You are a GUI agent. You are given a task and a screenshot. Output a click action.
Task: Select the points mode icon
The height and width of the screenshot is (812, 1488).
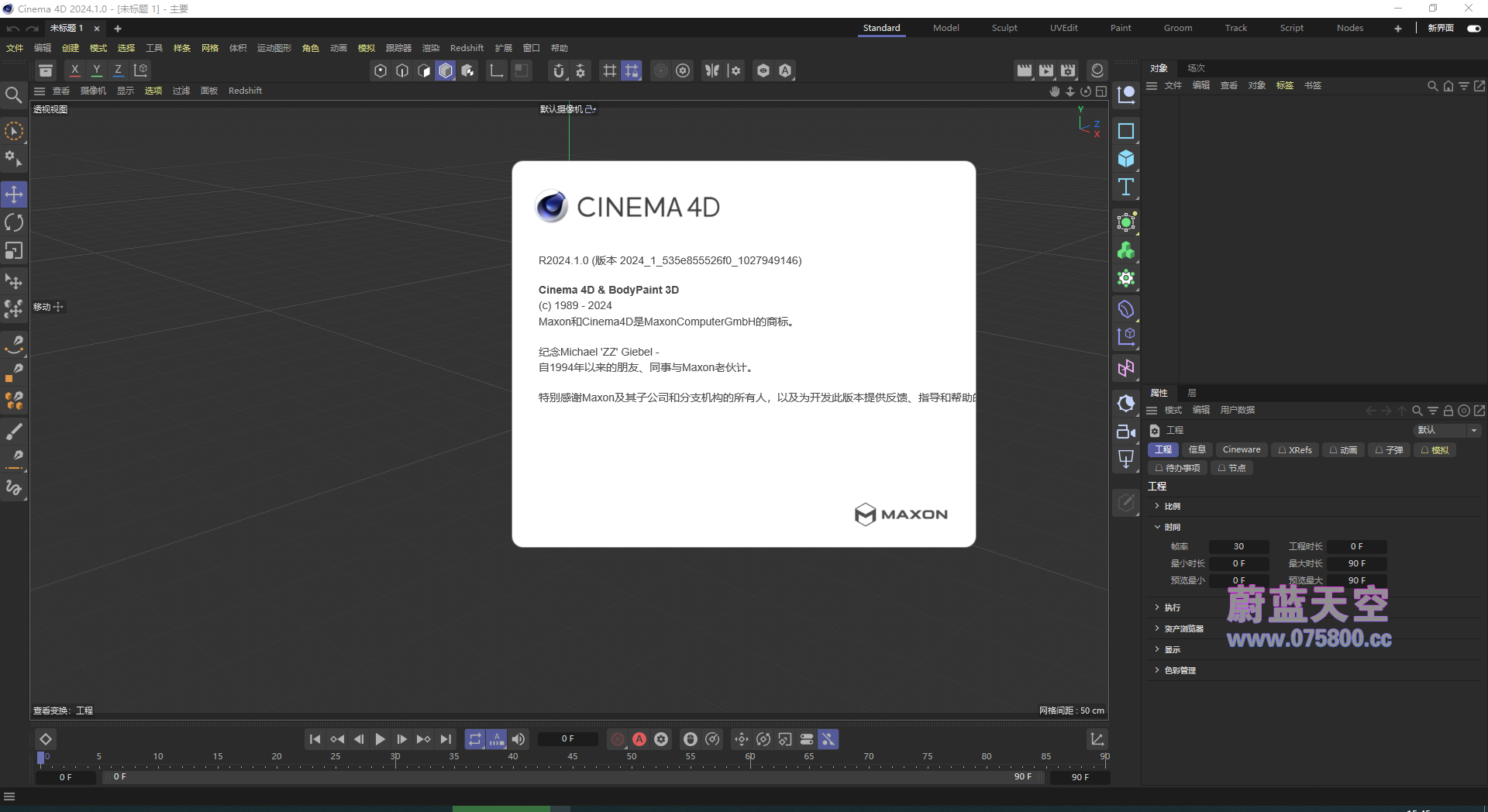(x=381, y=71)
